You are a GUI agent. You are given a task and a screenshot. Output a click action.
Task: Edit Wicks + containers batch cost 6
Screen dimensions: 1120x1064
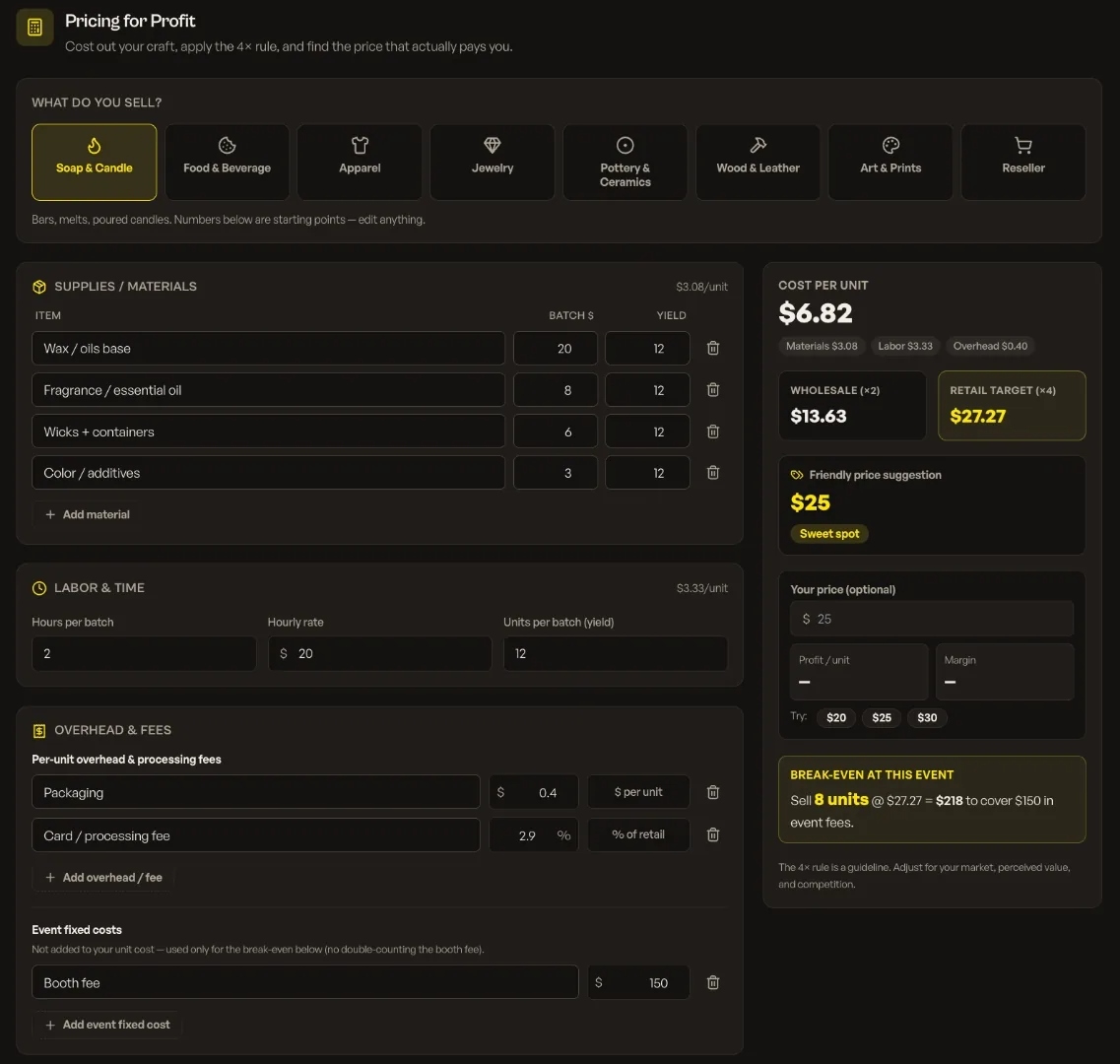pyautogui.click(x=555, y=432)
